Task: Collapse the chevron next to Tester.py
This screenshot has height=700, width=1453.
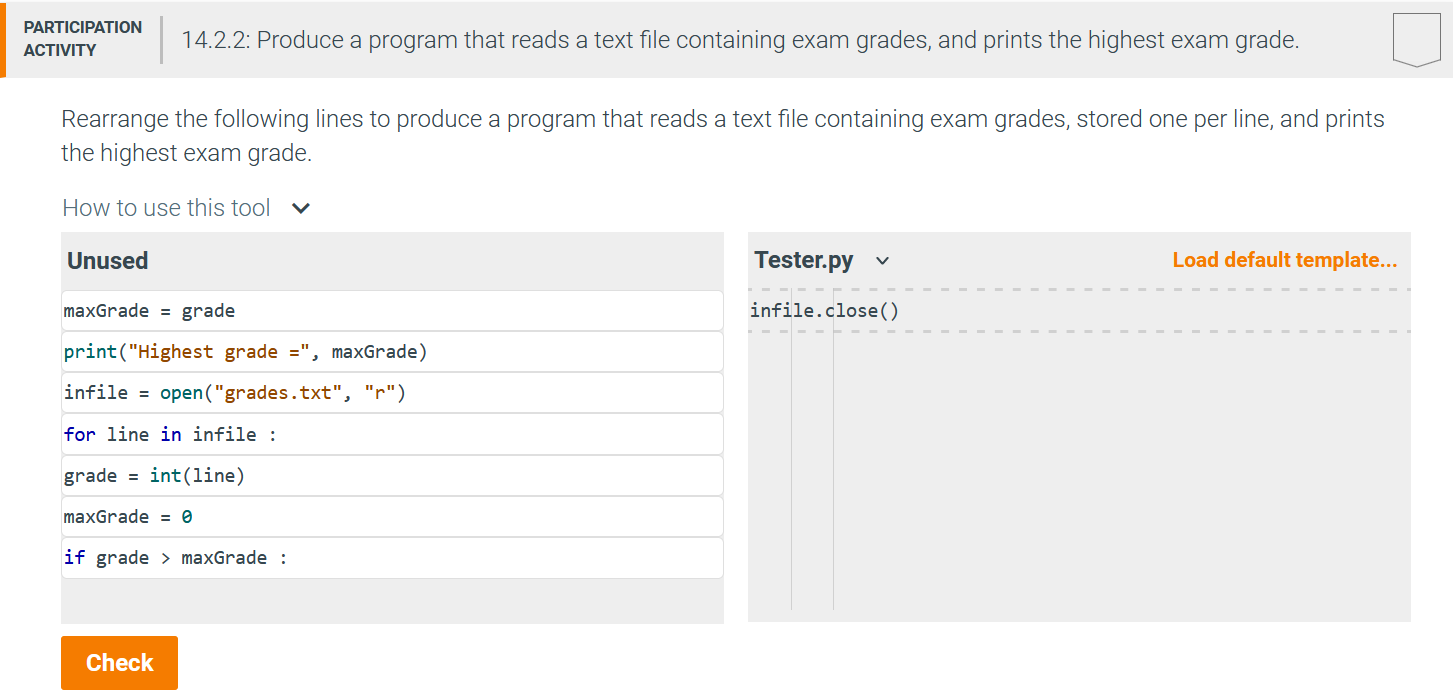Action: click(881, 260)
